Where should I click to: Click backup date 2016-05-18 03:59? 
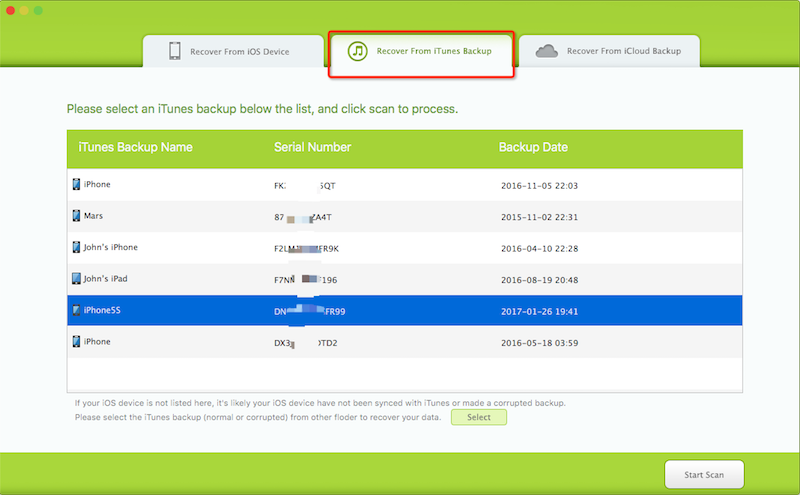click(539, 343)
